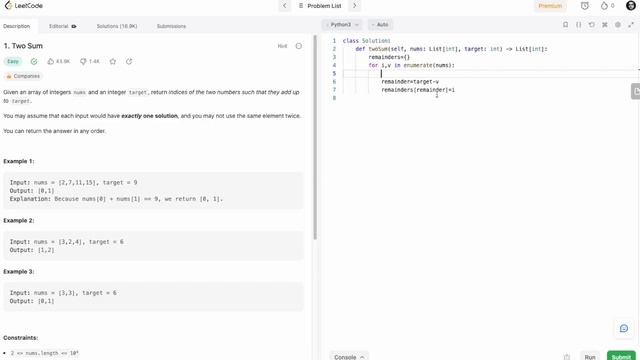Open editor settings gear icon
The image size is (640, 360).
[618, 25]
